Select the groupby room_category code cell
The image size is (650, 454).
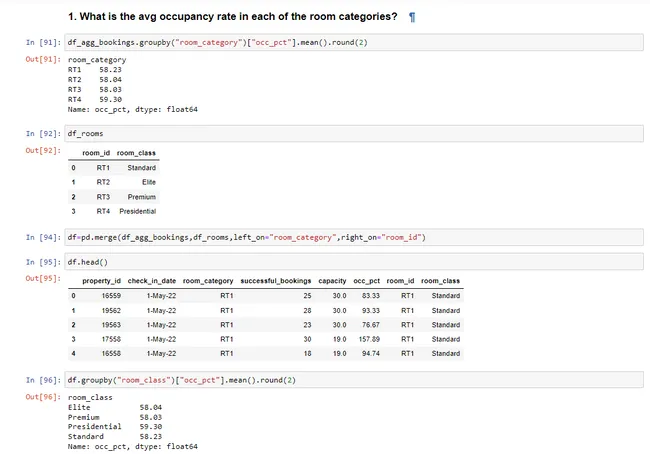pos(350,44)
